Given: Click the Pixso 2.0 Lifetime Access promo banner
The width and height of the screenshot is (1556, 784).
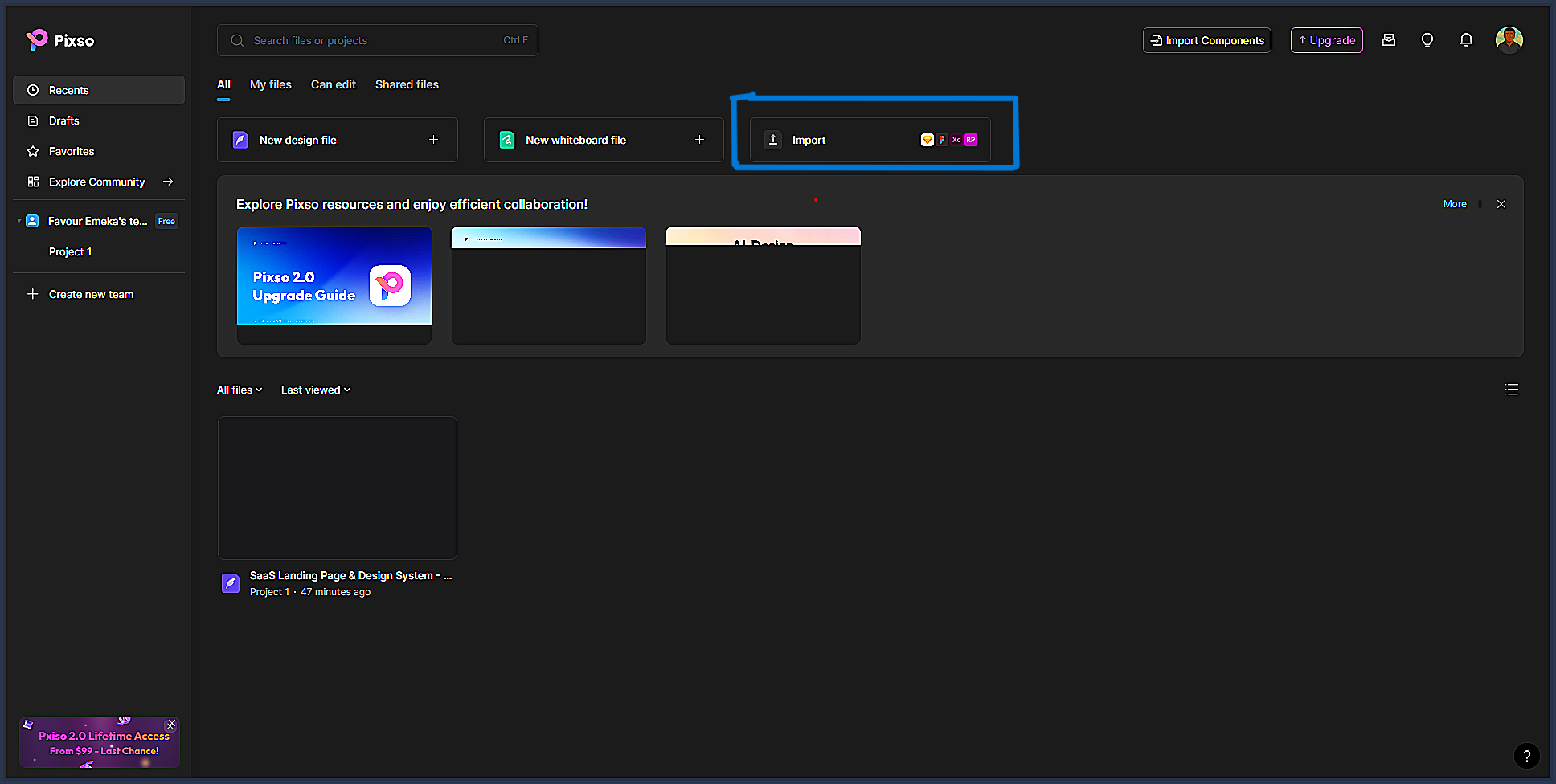Looking at the screenshot, I should pyautogui.click(x=100, y=742).
